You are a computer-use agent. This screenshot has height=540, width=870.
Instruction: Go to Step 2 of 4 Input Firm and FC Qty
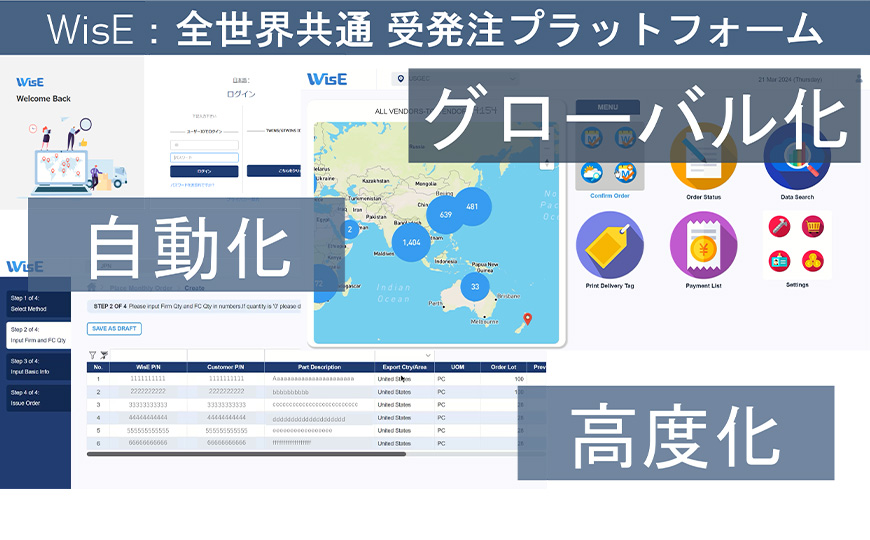tap(38, 335)
